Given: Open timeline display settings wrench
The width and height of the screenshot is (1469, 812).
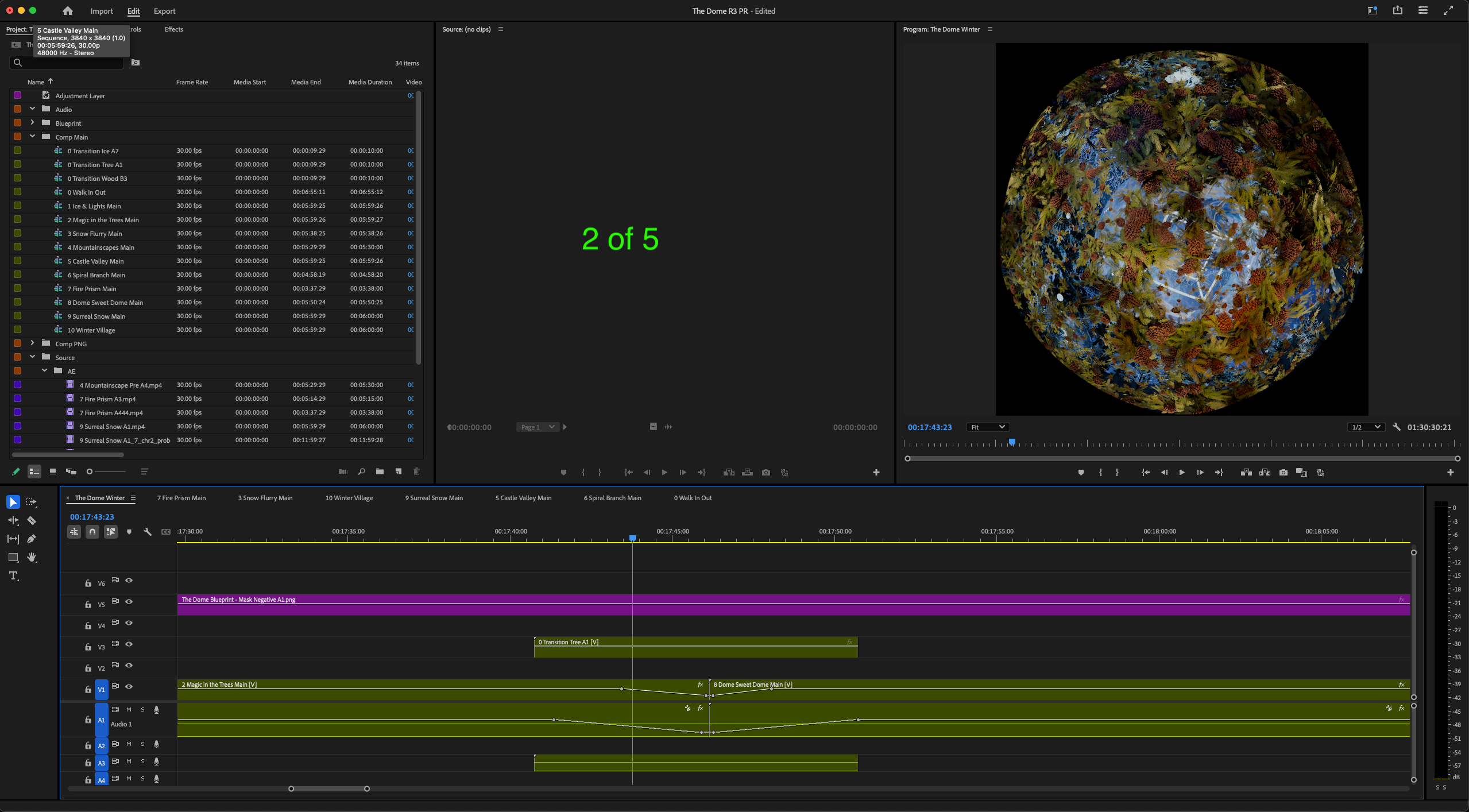Looking at the screenshot, I should (148, 532).
